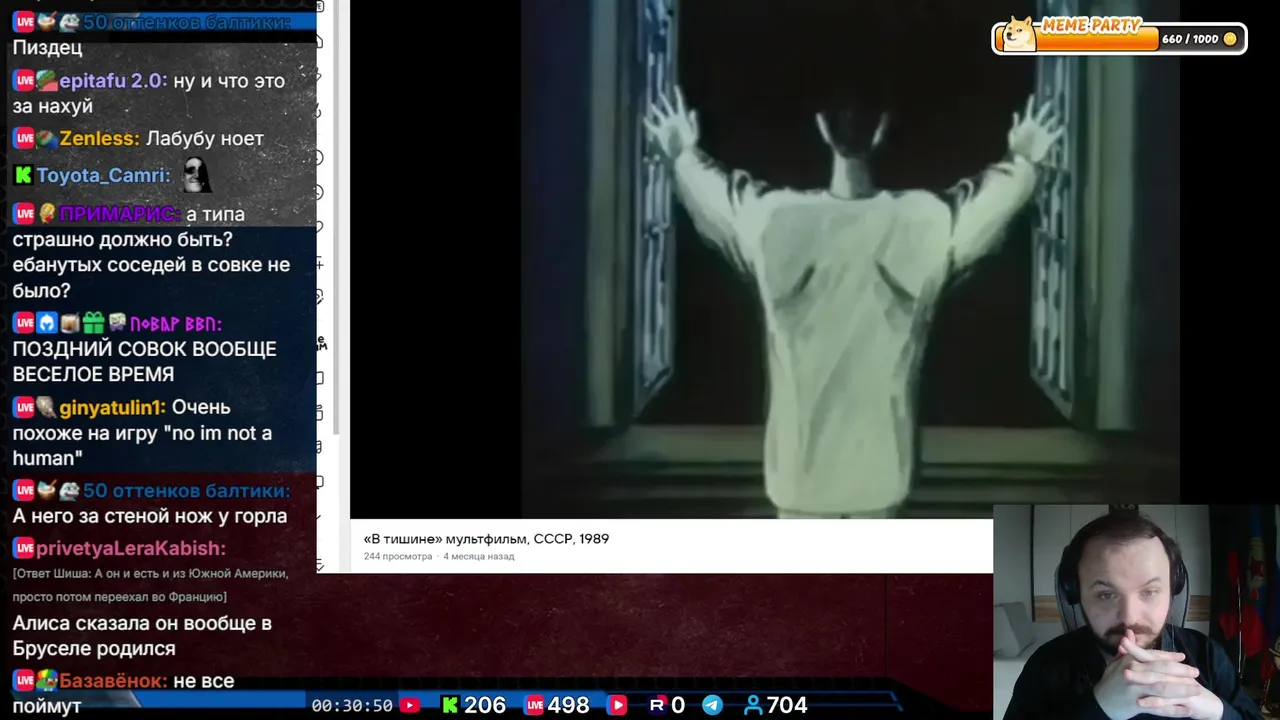Click the MEME PARTY label

coord(1091,27)
